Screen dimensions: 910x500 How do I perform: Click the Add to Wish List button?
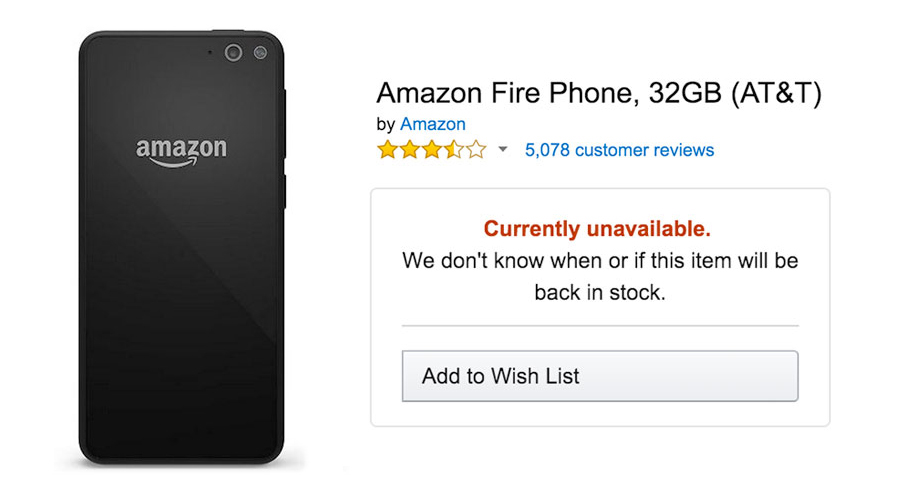point(600,376)
